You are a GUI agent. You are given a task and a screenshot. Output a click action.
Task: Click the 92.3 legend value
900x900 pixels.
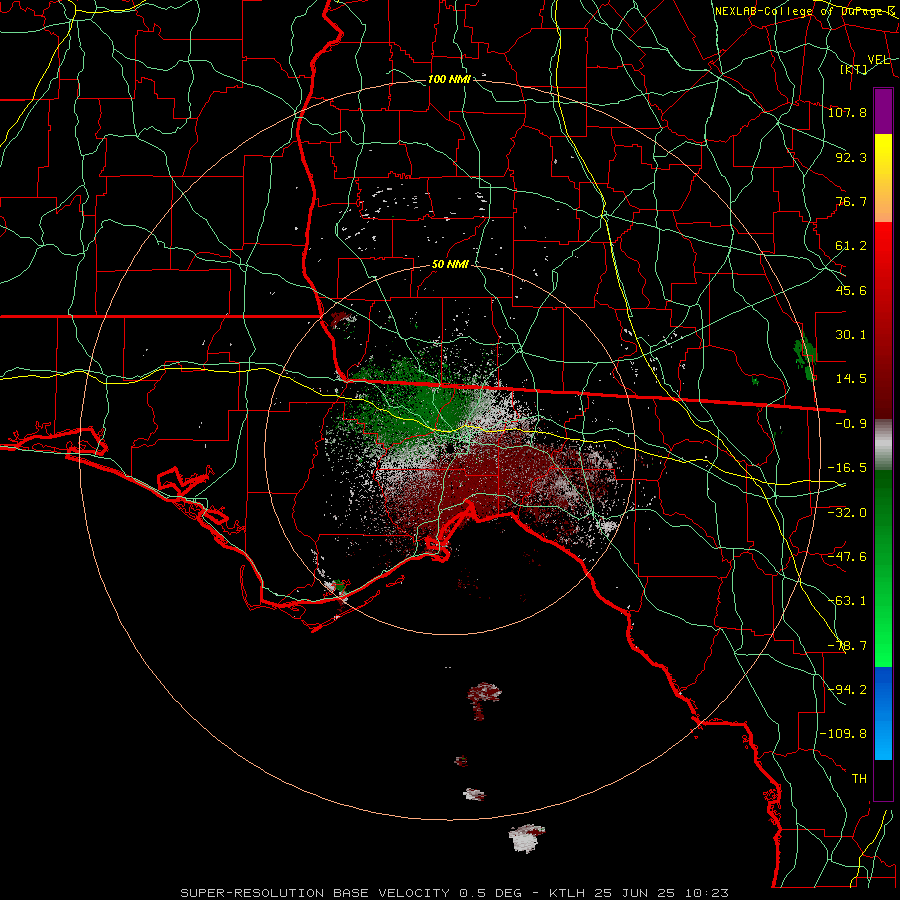[x=851, y=157]
